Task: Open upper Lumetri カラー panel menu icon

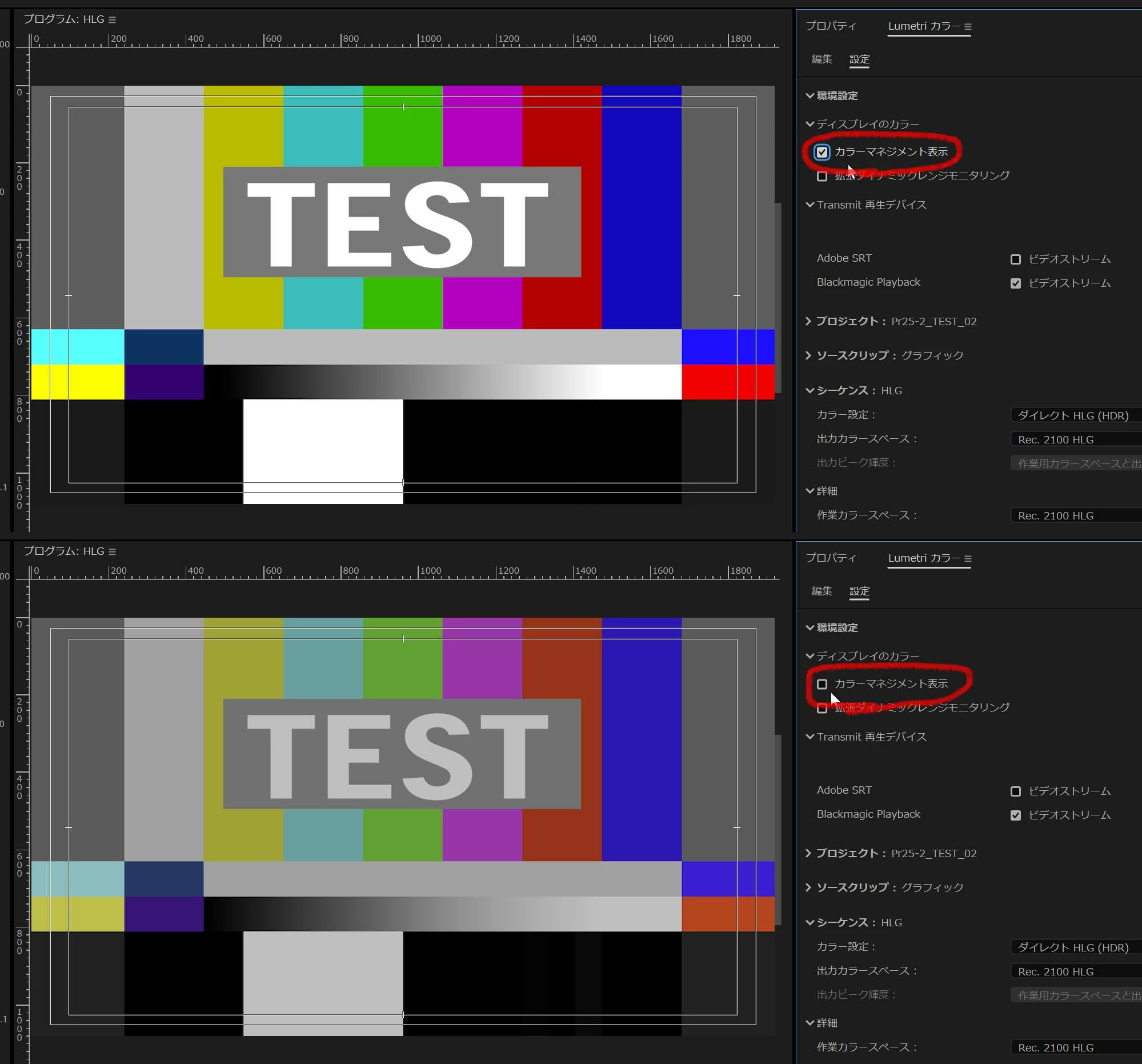Action: [968, 26]
